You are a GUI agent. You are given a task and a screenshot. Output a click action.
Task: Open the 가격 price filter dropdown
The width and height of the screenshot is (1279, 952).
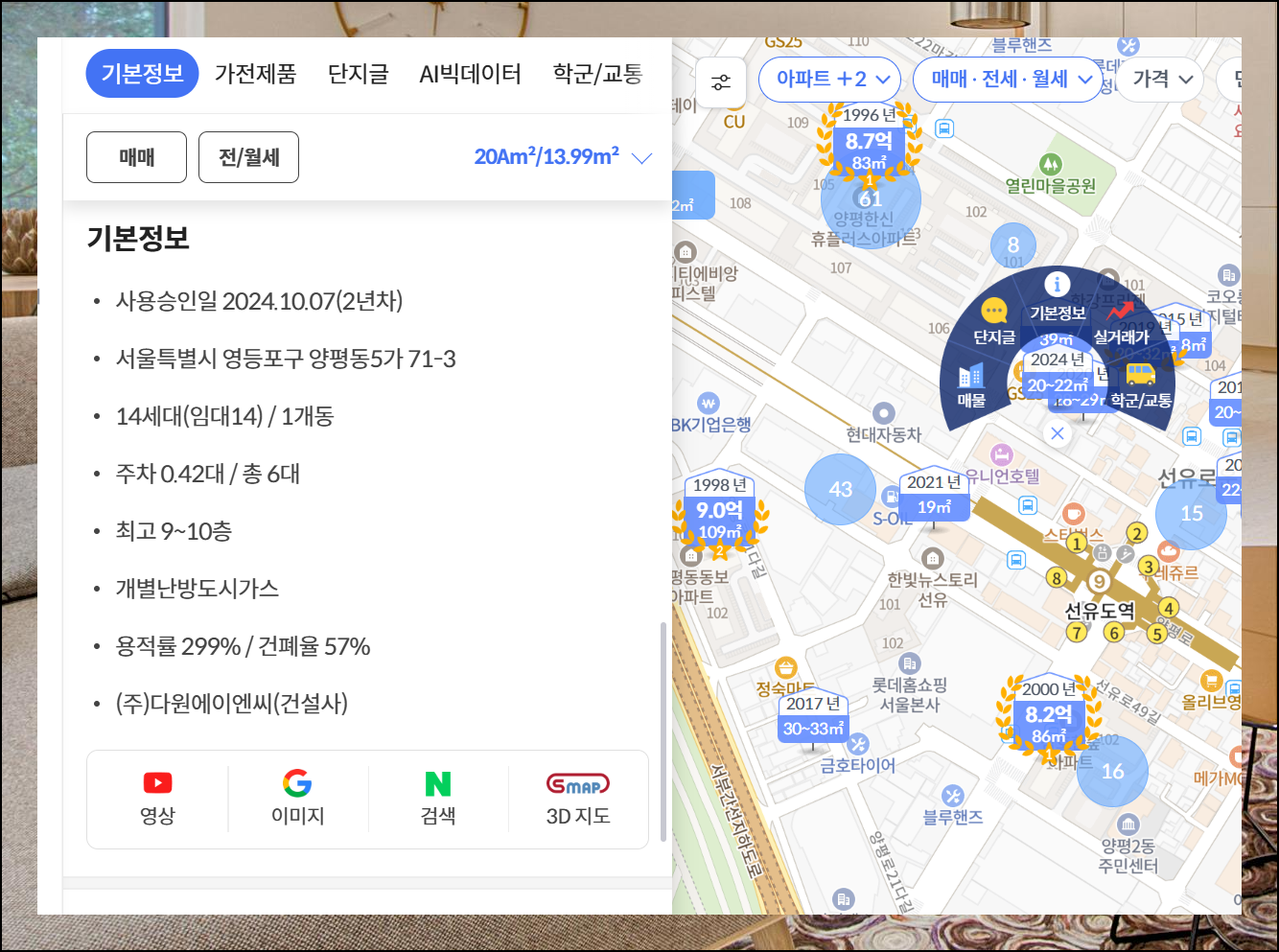pos(1161,80)
